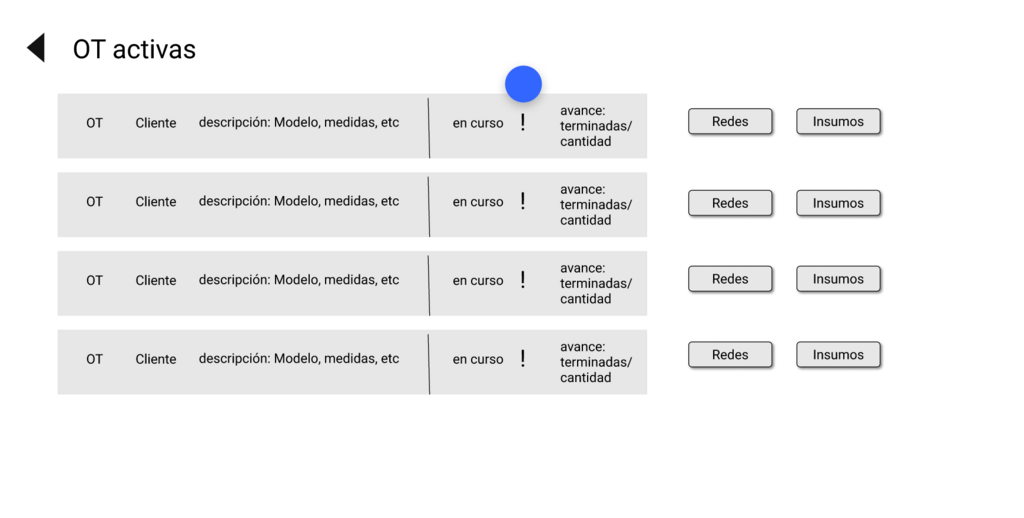Click 'en curso' status in second row
Screen dimensions: 1024x518
click(478, 202)
